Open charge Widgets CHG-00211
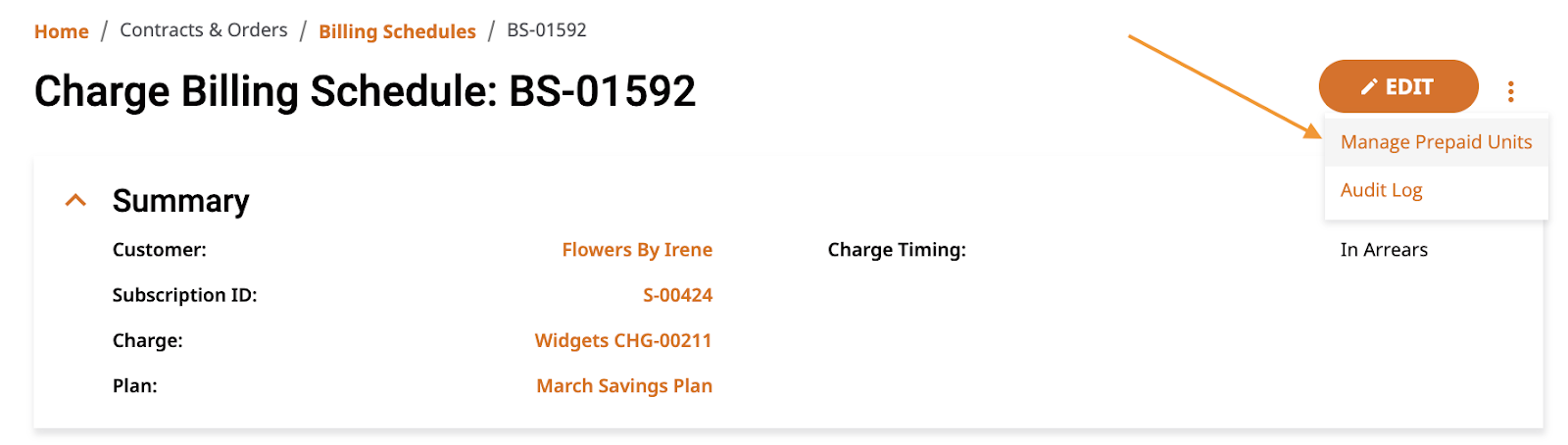This screenshot has width=1568, height=445. point(623,340)
